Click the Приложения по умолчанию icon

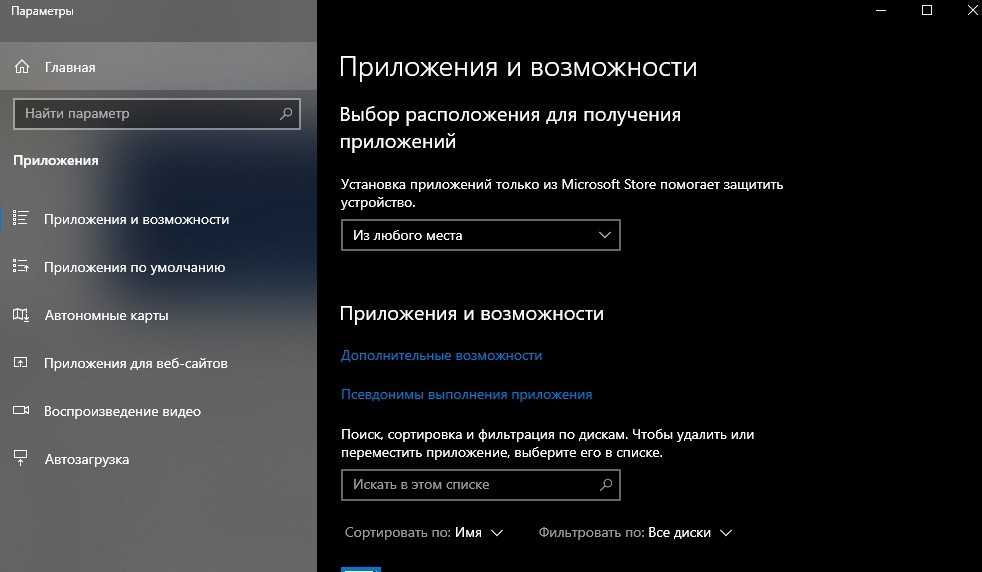pos(21,267)
